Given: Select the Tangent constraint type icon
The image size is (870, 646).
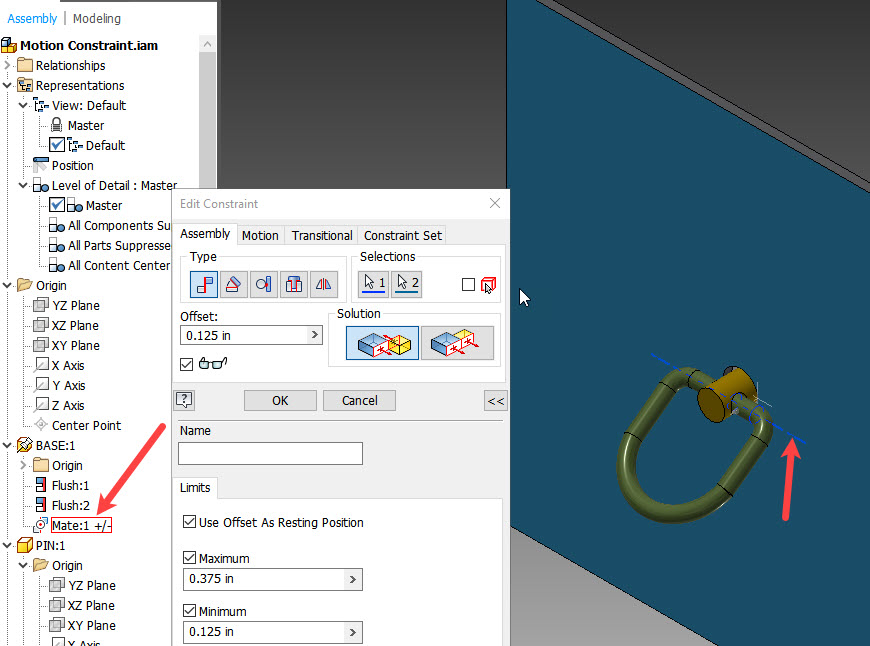Looking at the screenshot, I should [263, 284].
